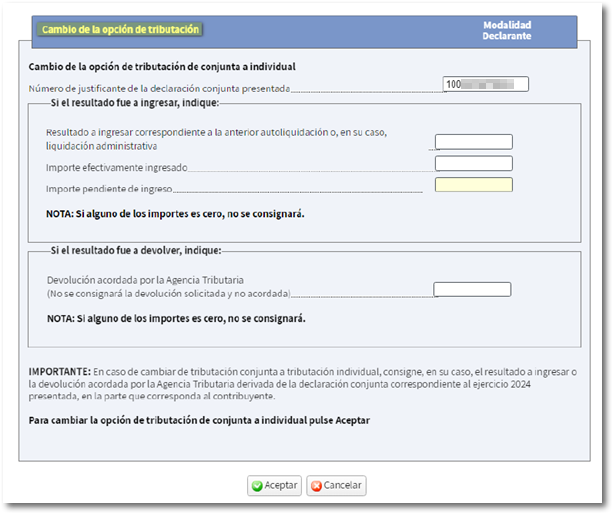Click the NOTA text in the devolver section
This screenshot has height=514, width=613.
pyautogui.click(x=175, y=319)
